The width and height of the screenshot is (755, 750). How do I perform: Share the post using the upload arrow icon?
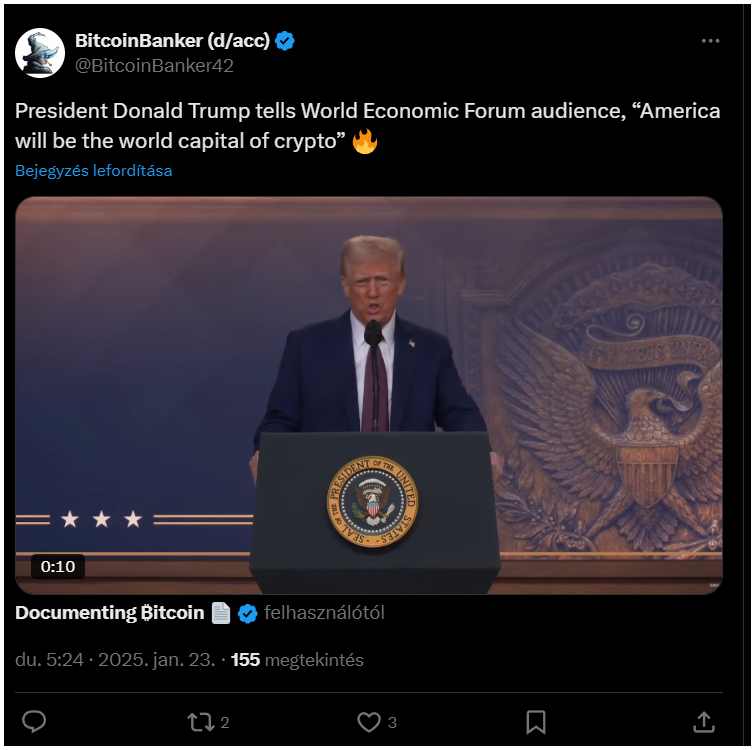(x=703, y=722)
